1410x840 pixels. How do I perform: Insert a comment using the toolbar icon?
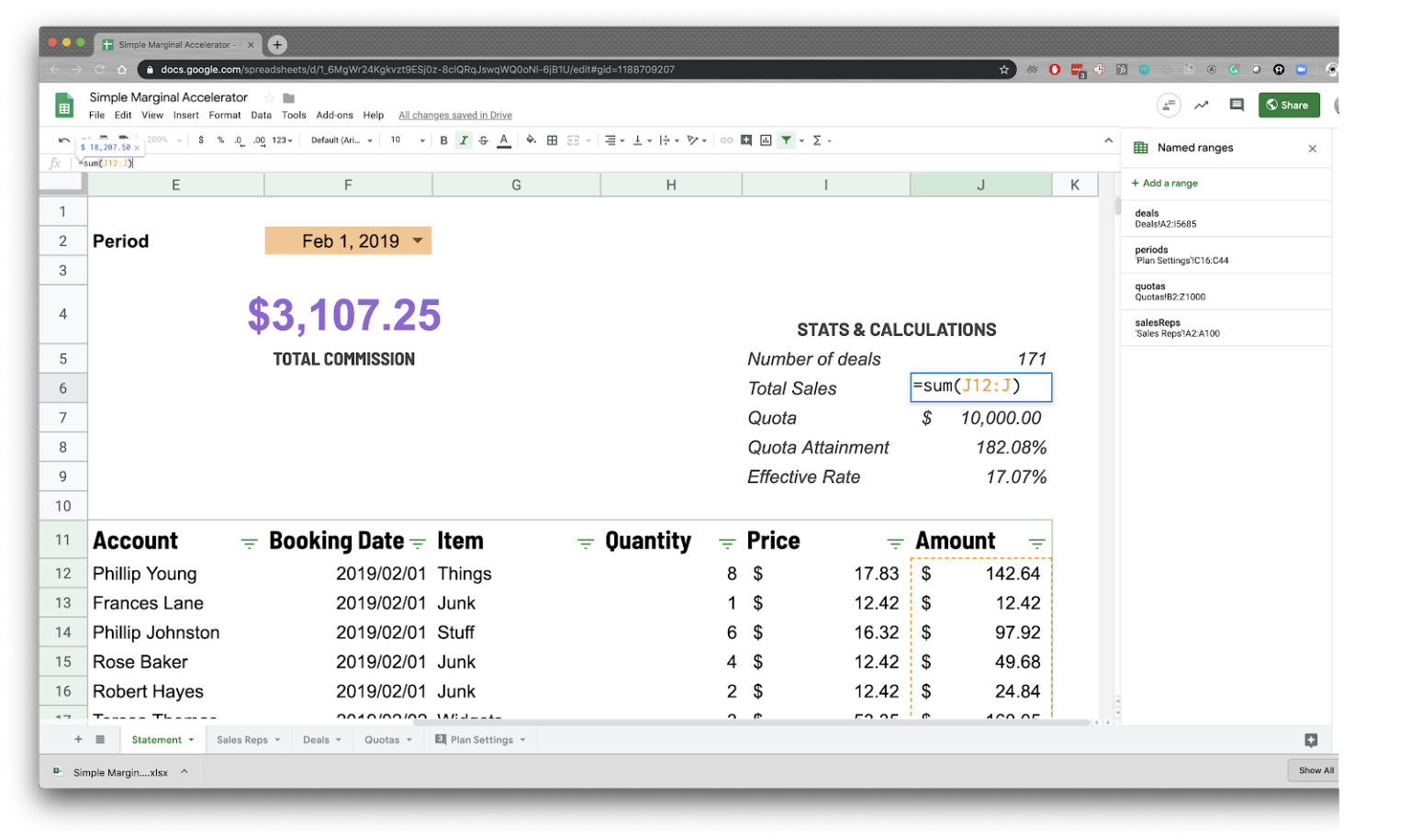click(747, 140)
